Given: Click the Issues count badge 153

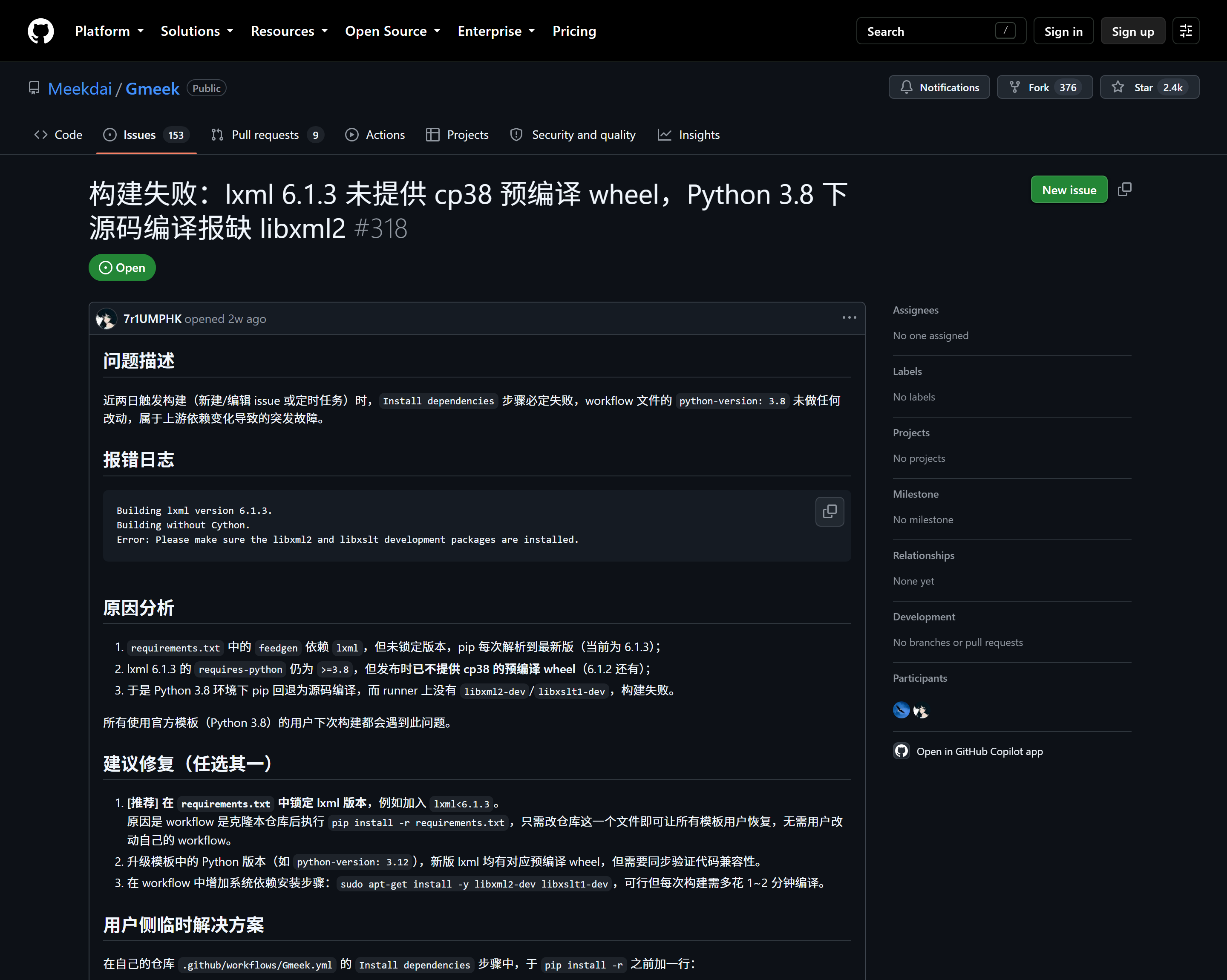Looking at the screenshot, I should point(176,135).
